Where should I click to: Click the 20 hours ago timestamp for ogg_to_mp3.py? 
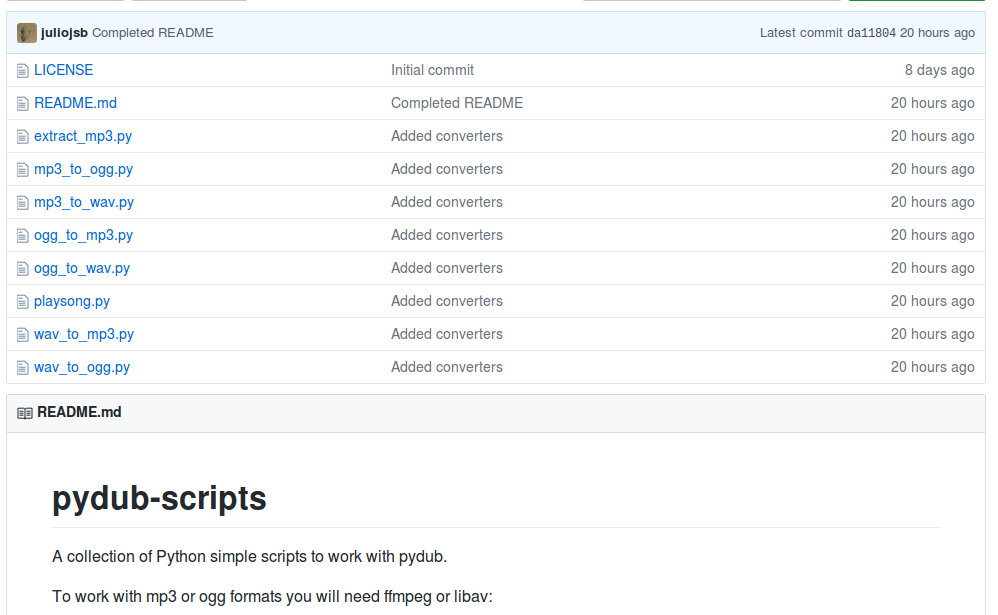[x=932, y=236]
